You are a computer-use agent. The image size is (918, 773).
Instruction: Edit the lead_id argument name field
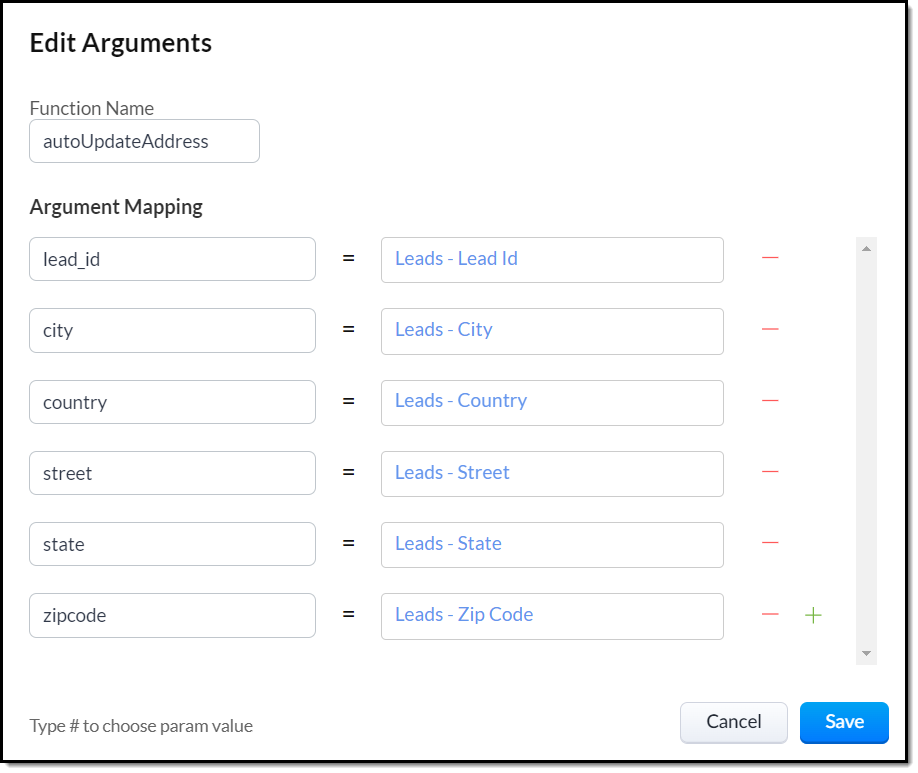click(x=172, y=259)
